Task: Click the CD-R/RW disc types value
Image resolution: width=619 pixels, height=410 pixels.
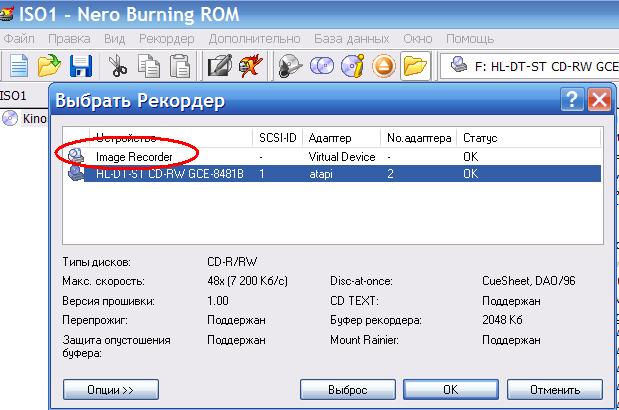Action: pos(232,261)
